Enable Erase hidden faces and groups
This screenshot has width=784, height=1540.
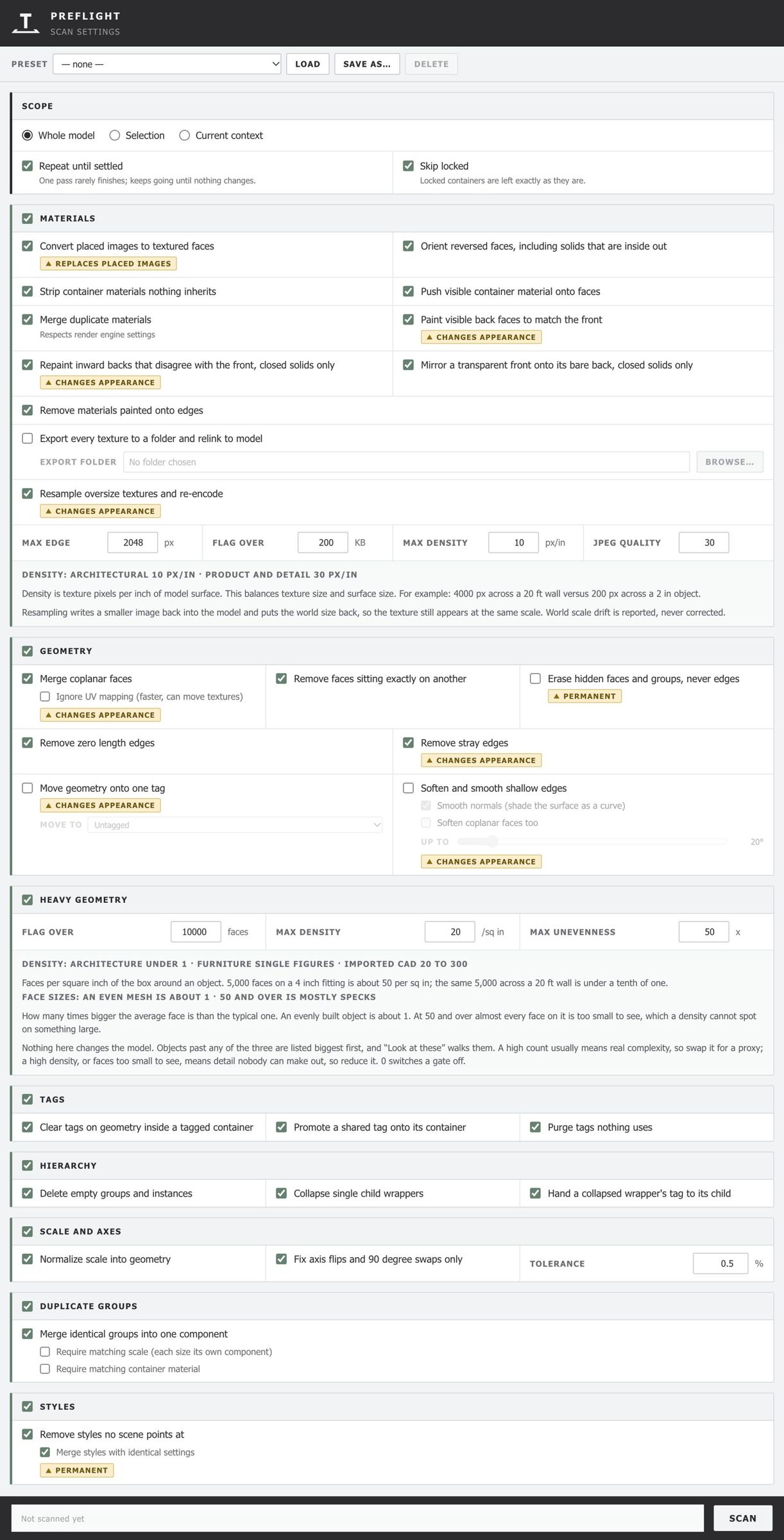[535, 679]
